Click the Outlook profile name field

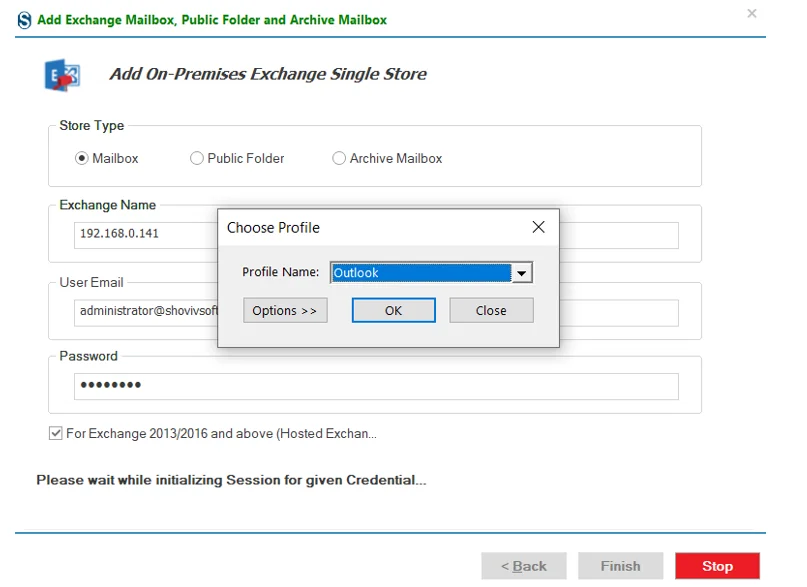pyautogui.click(x=422, y=273)
